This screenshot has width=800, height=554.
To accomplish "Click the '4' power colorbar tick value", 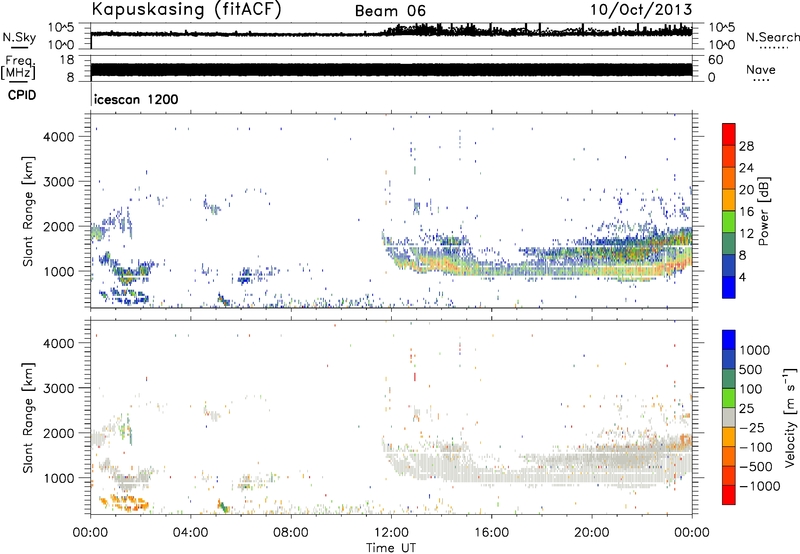I will point(742,277).
